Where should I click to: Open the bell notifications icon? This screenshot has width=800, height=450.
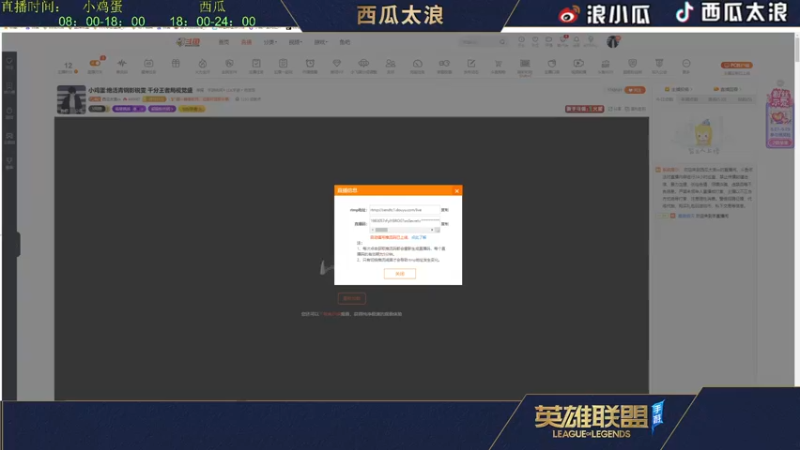[576, 41]
